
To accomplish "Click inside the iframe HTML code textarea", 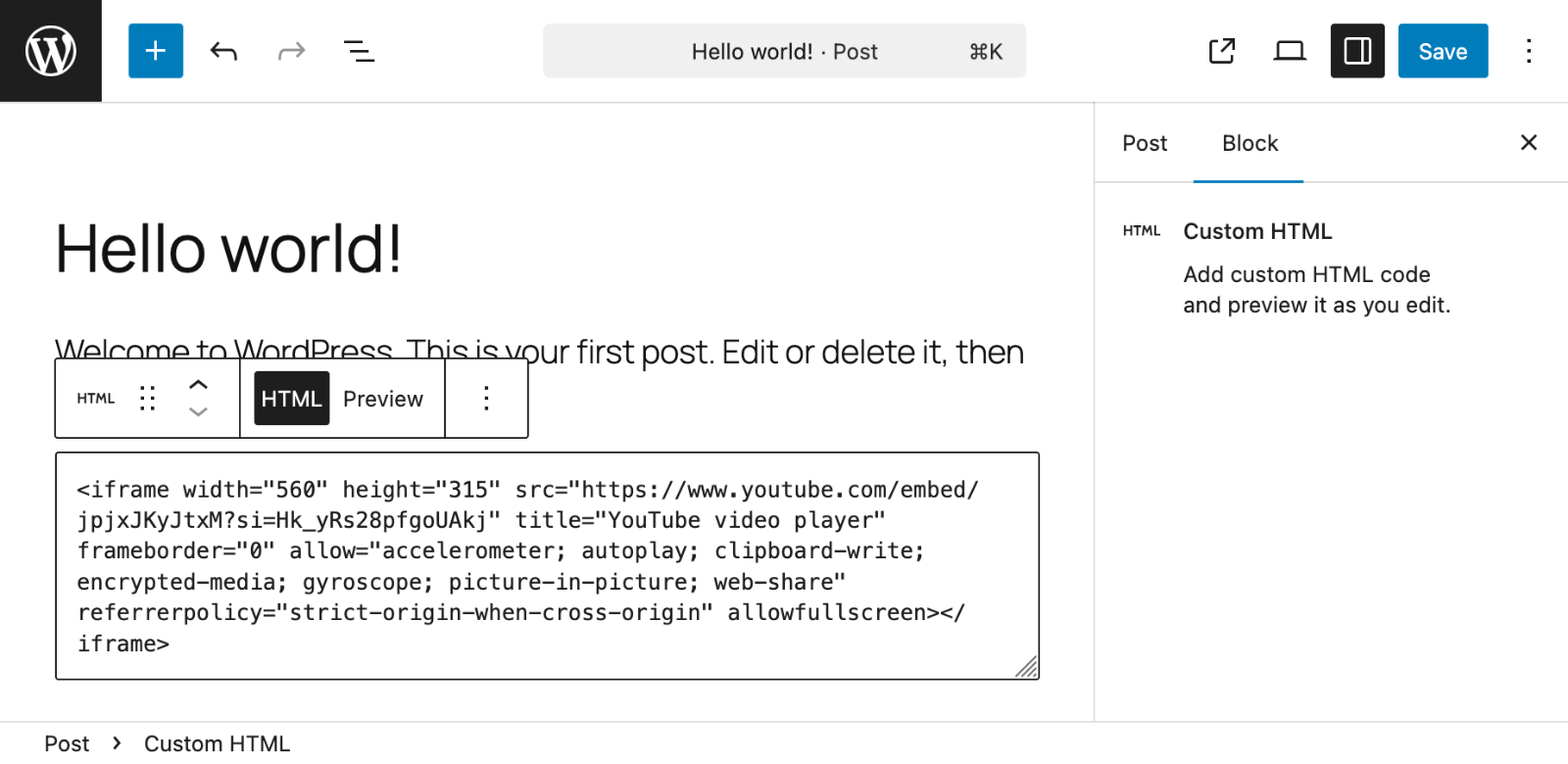I will click(547, 566).
